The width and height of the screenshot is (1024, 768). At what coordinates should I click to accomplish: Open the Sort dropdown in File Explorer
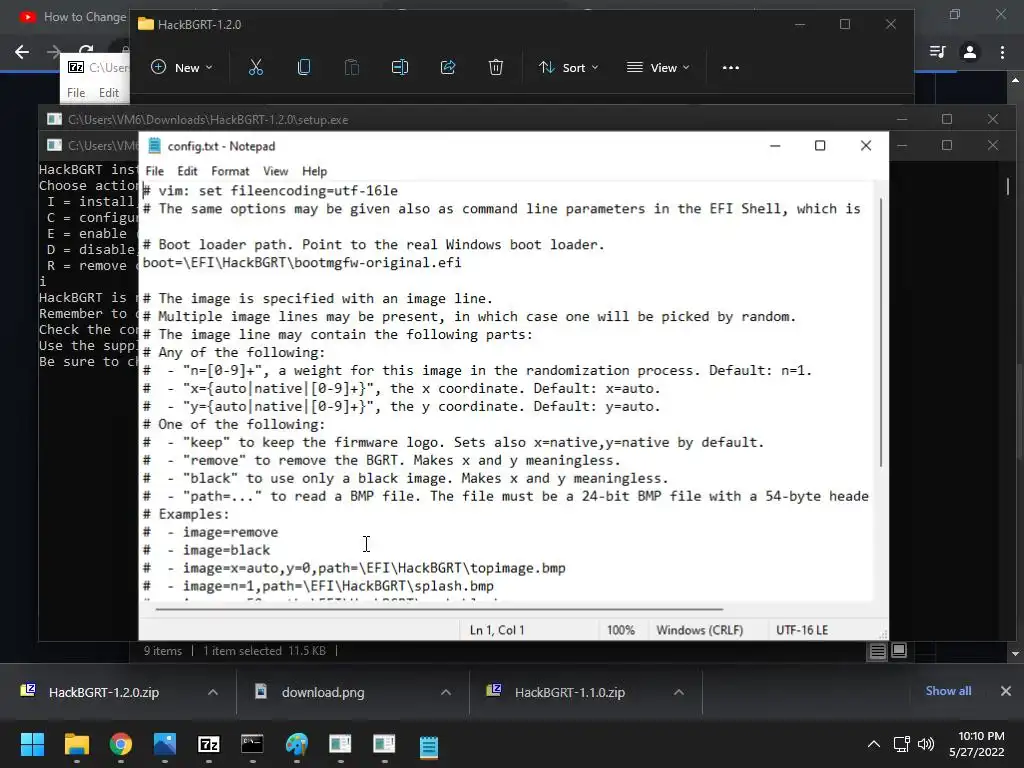pos(568,67)
